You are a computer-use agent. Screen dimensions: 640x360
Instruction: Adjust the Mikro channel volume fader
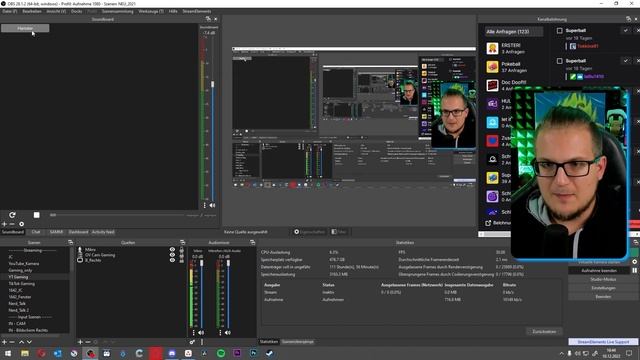(201, 264)
